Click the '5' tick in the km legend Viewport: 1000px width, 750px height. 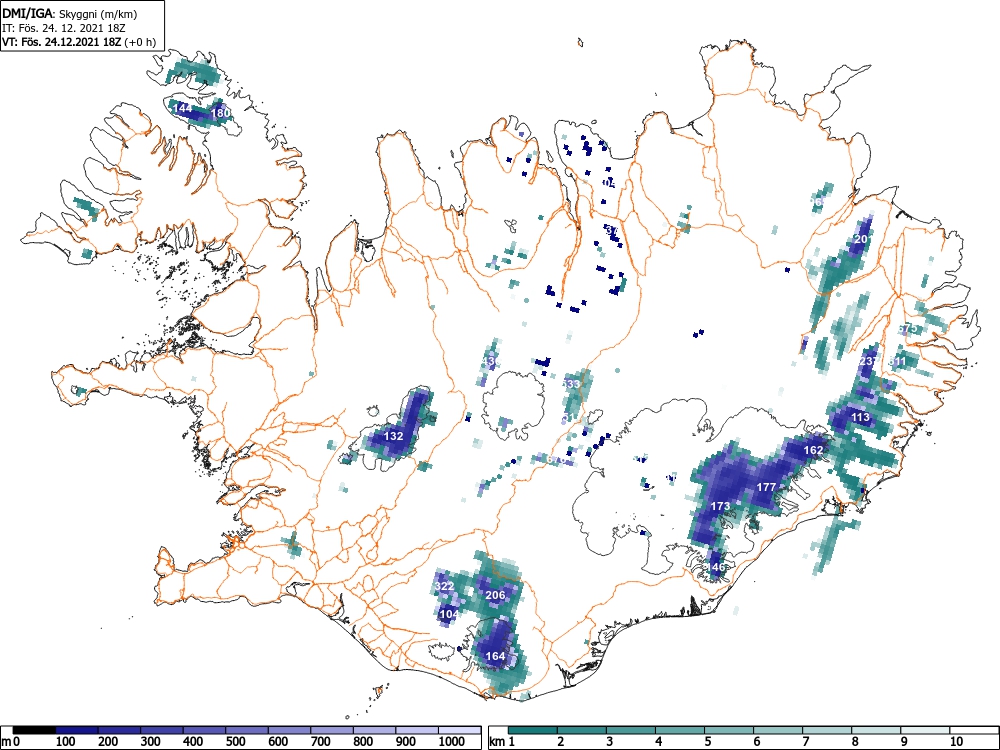(x=708, y=742)
